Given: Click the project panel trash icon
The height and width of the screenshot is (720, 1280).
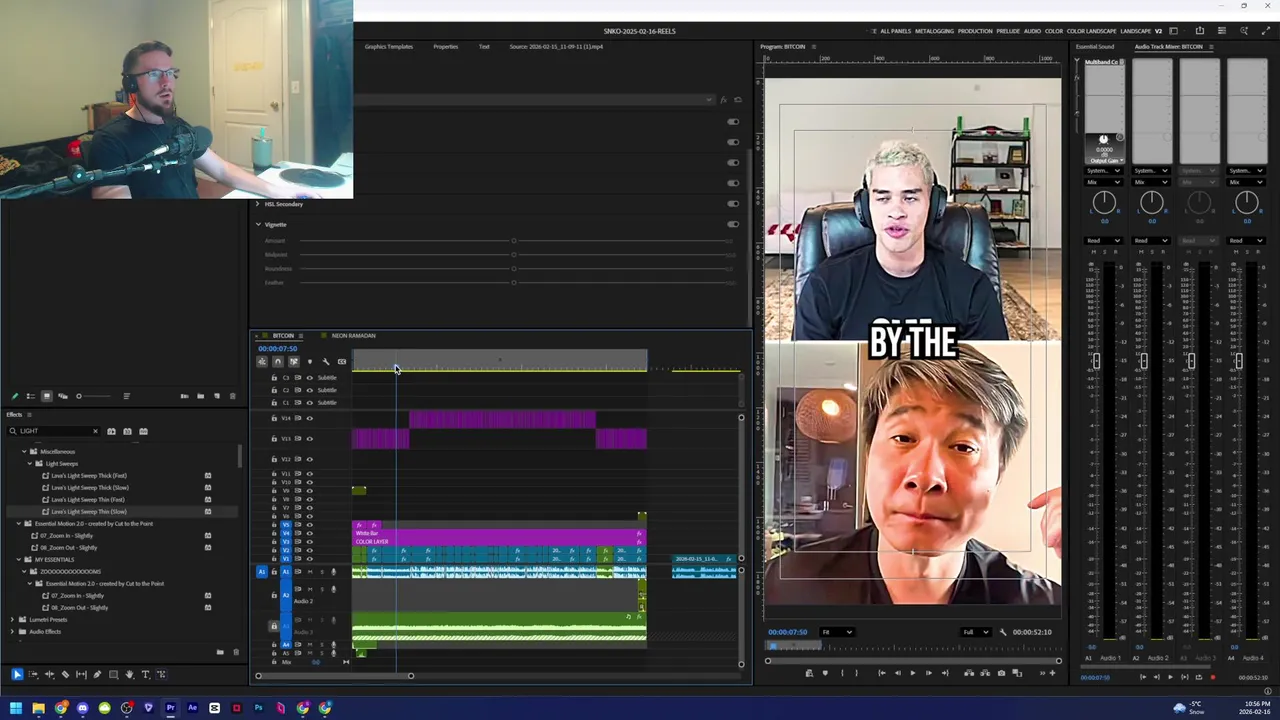Looking at the screenshot, I should (233, 396).
